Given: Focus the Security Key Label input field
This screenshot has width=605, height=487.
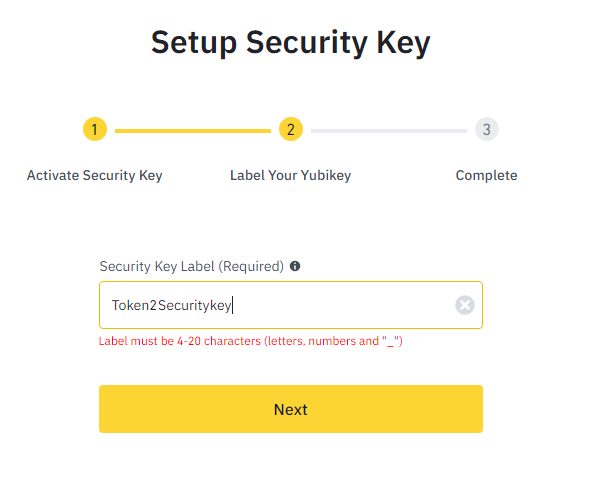Looking at the screenshot, I should 291,305.
